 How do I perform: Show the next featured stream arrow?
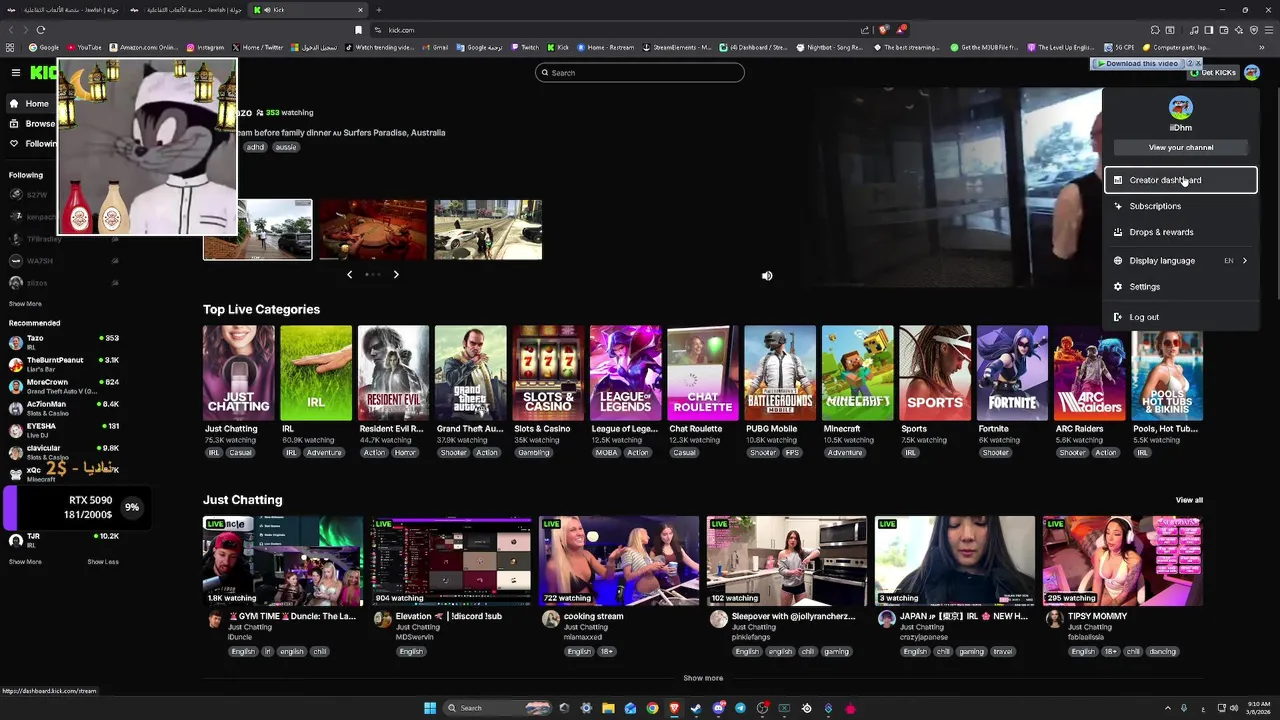tap(396, 274)
